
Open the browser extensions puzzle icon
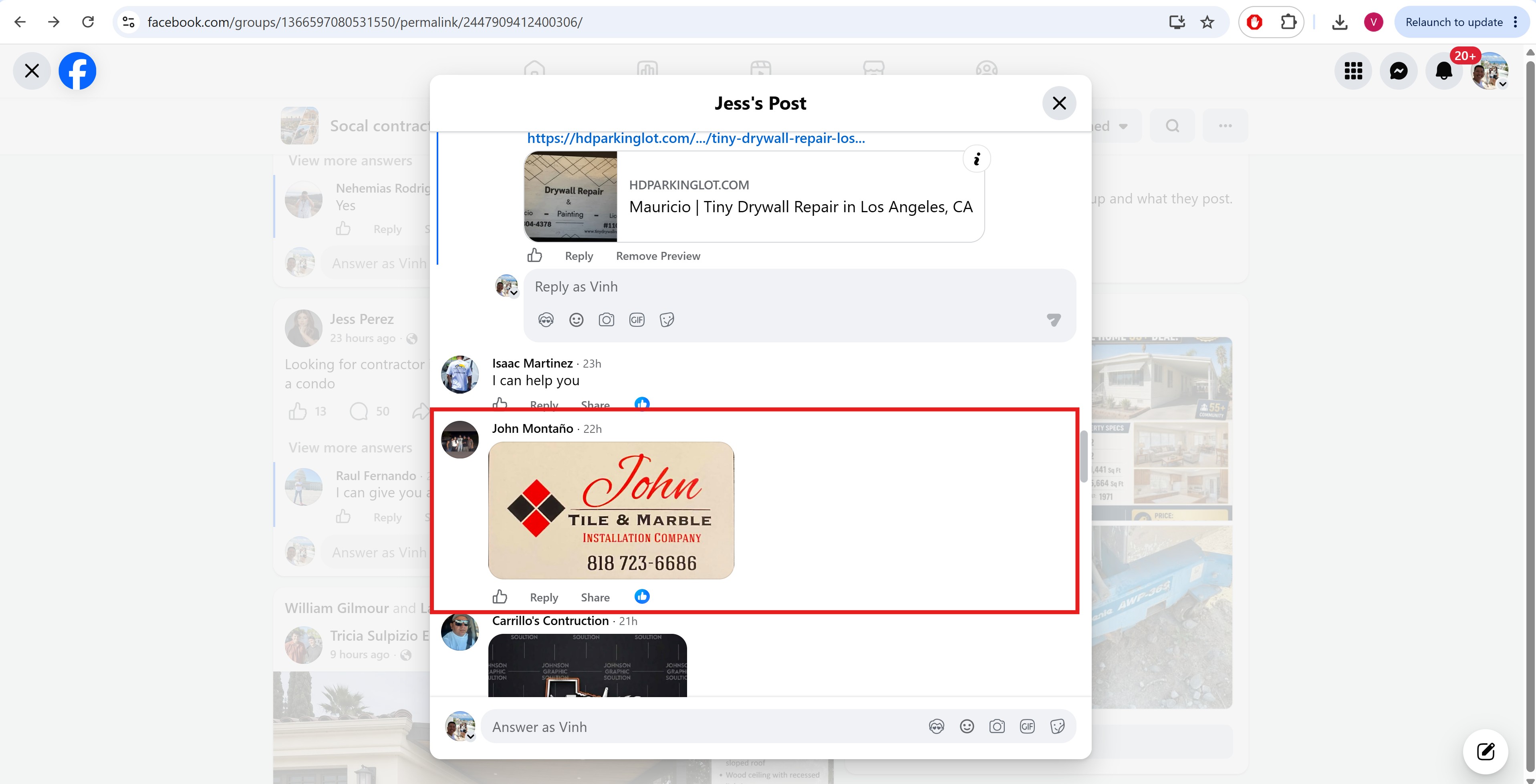1288,22
